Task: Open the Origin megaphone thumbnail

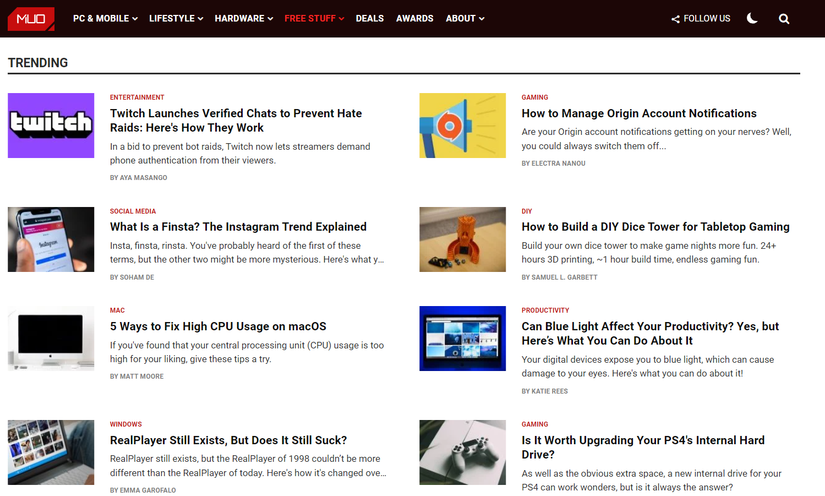Action: pyautogui.click(x=462, y=125)
